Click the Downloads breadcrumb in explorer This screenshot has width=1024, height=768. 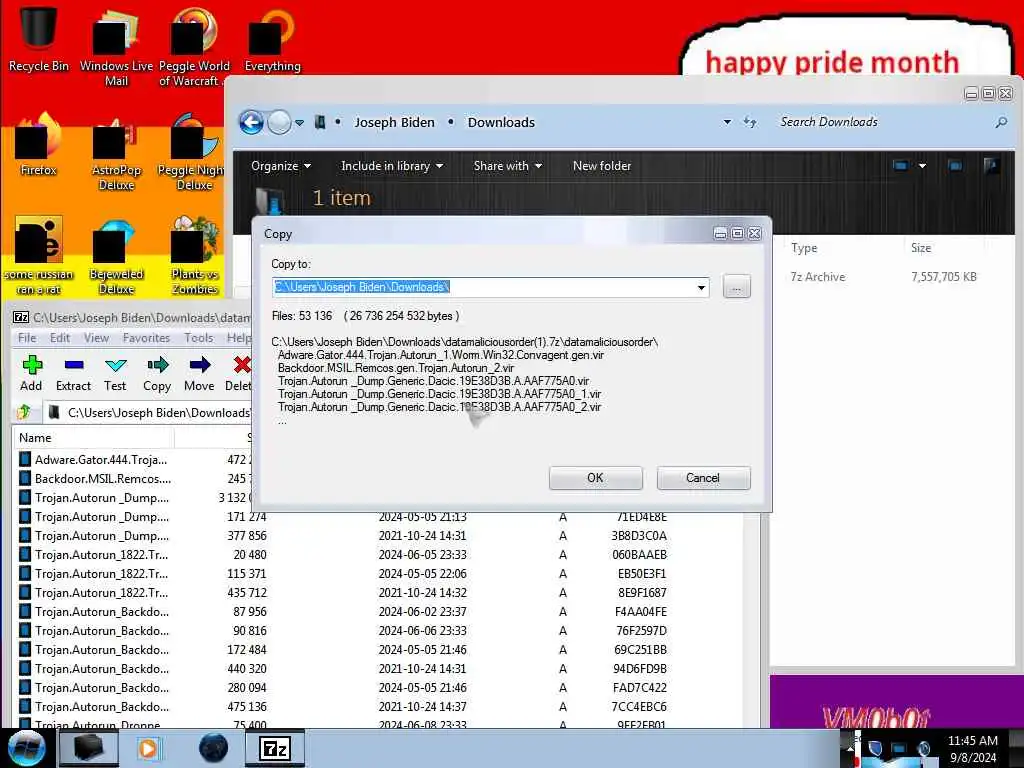pyautogui.click(x=501, y=122)
